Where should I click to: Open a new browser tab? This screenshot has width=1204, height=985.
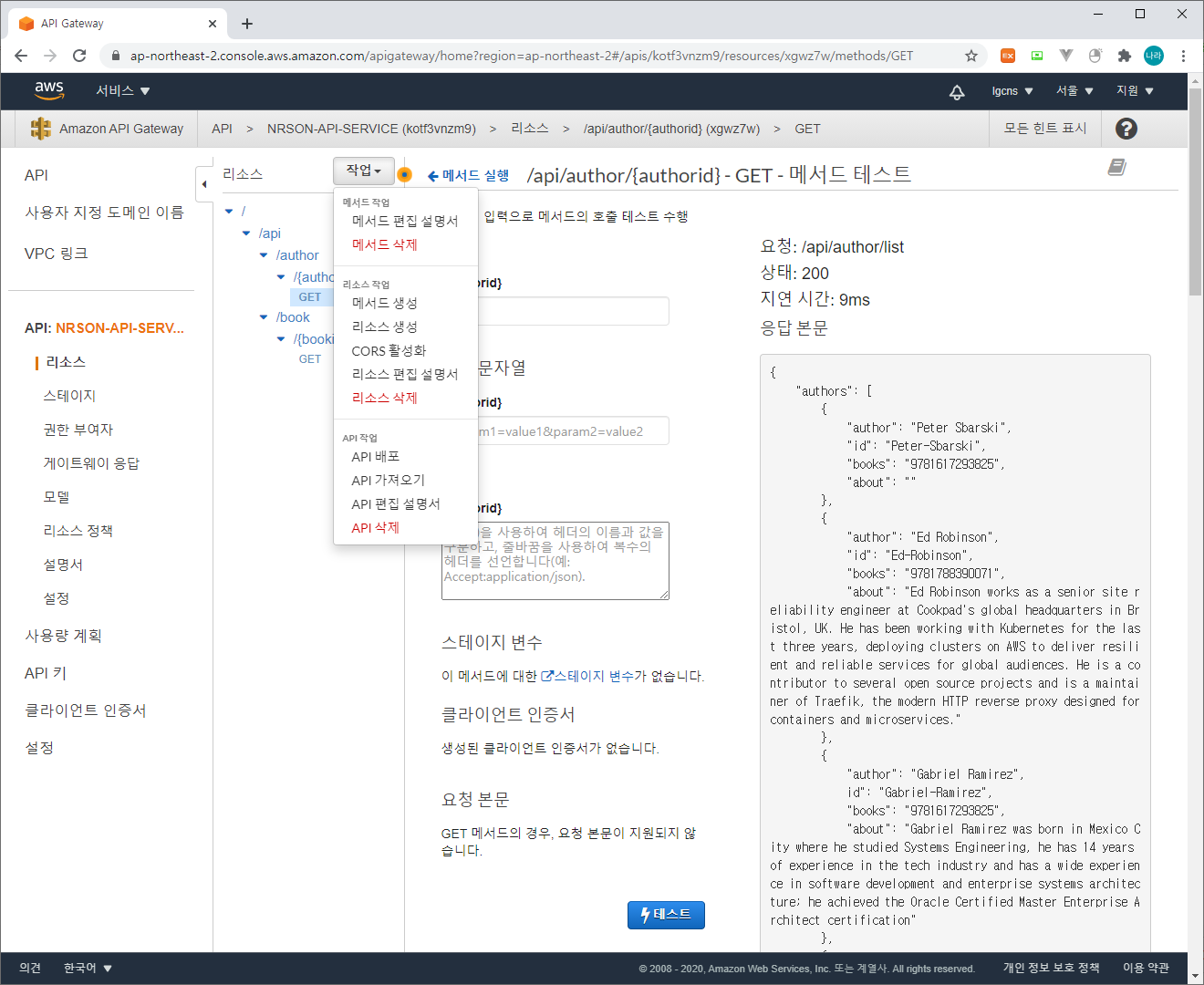tap(247, 24)
